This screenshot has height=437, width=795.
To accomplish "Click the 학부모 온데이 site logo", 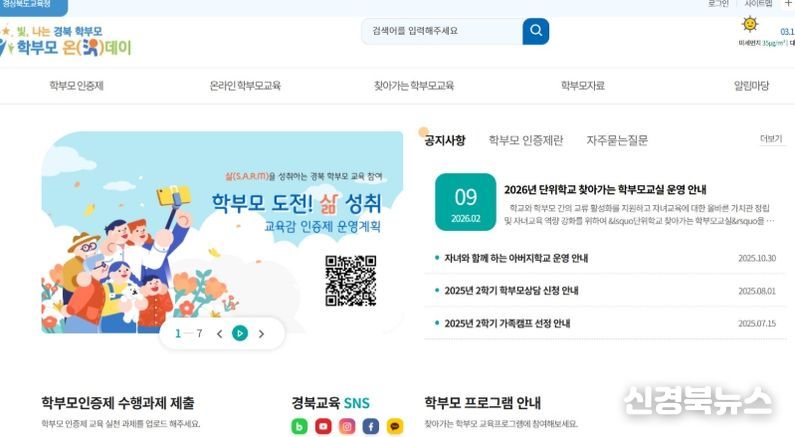I will coord(66,41).
